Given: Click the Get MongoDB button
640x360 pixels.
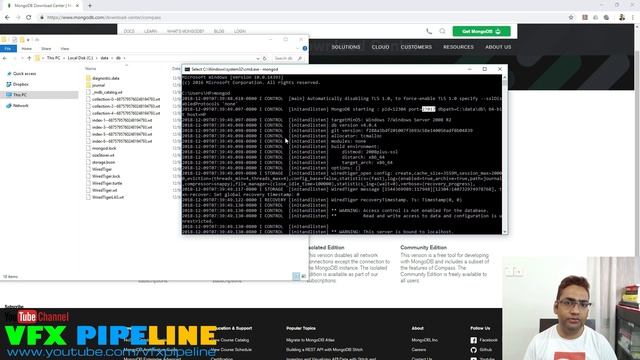Looking at the screenshot, I should (481, 31).
